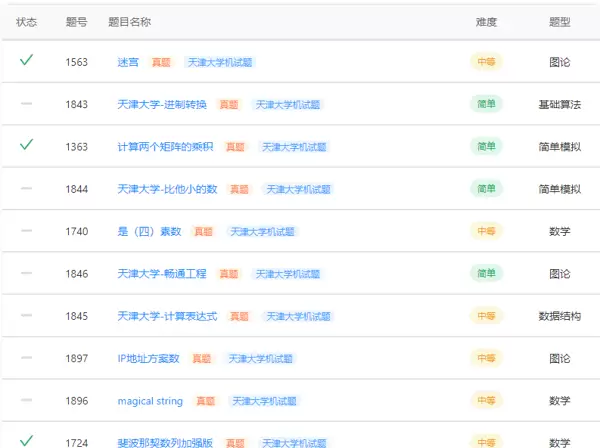600x448 pixels.
Task: Open the 计算两个矩阵的乘积 problem
Action: click(x=165, y=146)
